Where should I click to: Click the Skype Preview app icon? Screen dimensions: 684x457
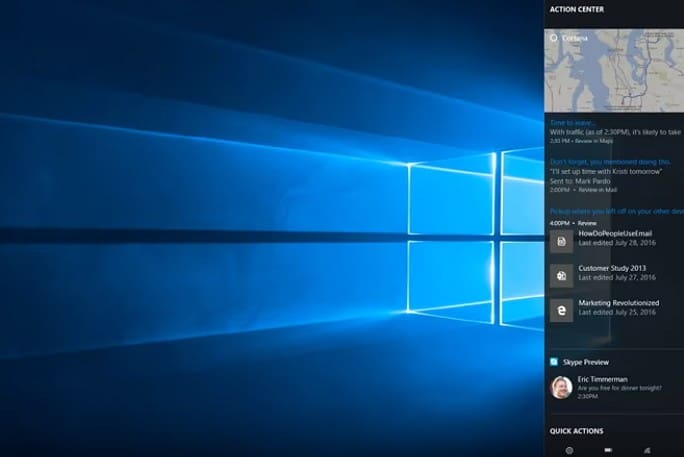pos(554,362)
